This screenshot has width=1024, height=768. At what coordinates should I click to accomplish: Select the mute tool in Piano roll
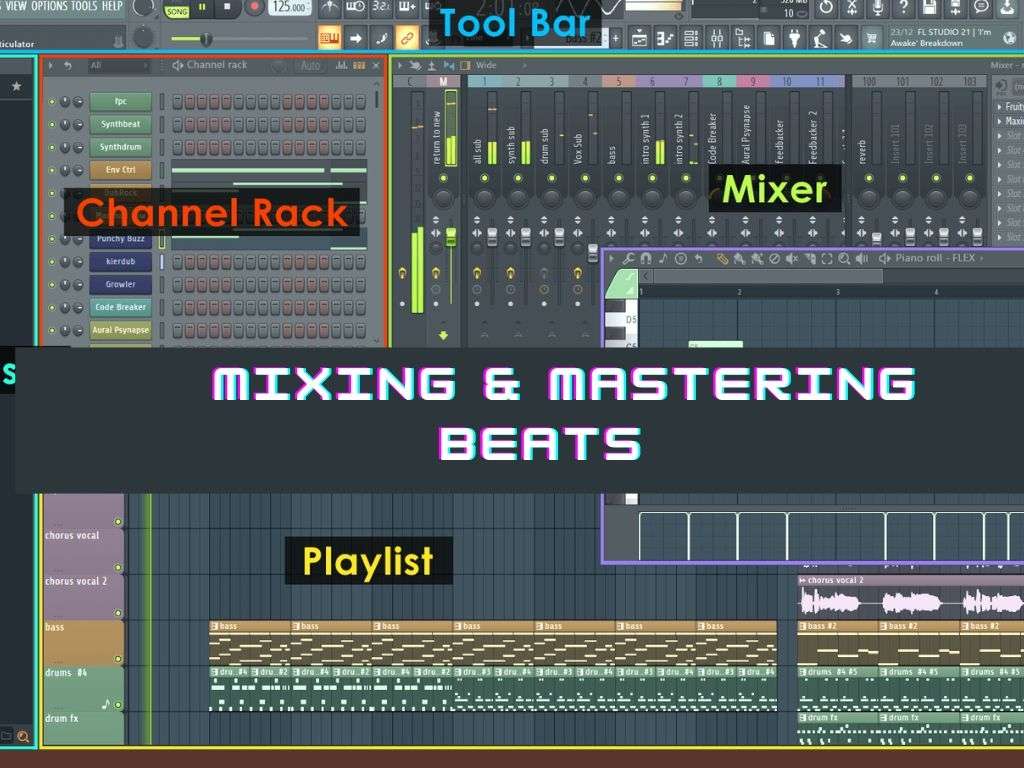[x=792, y=259]
